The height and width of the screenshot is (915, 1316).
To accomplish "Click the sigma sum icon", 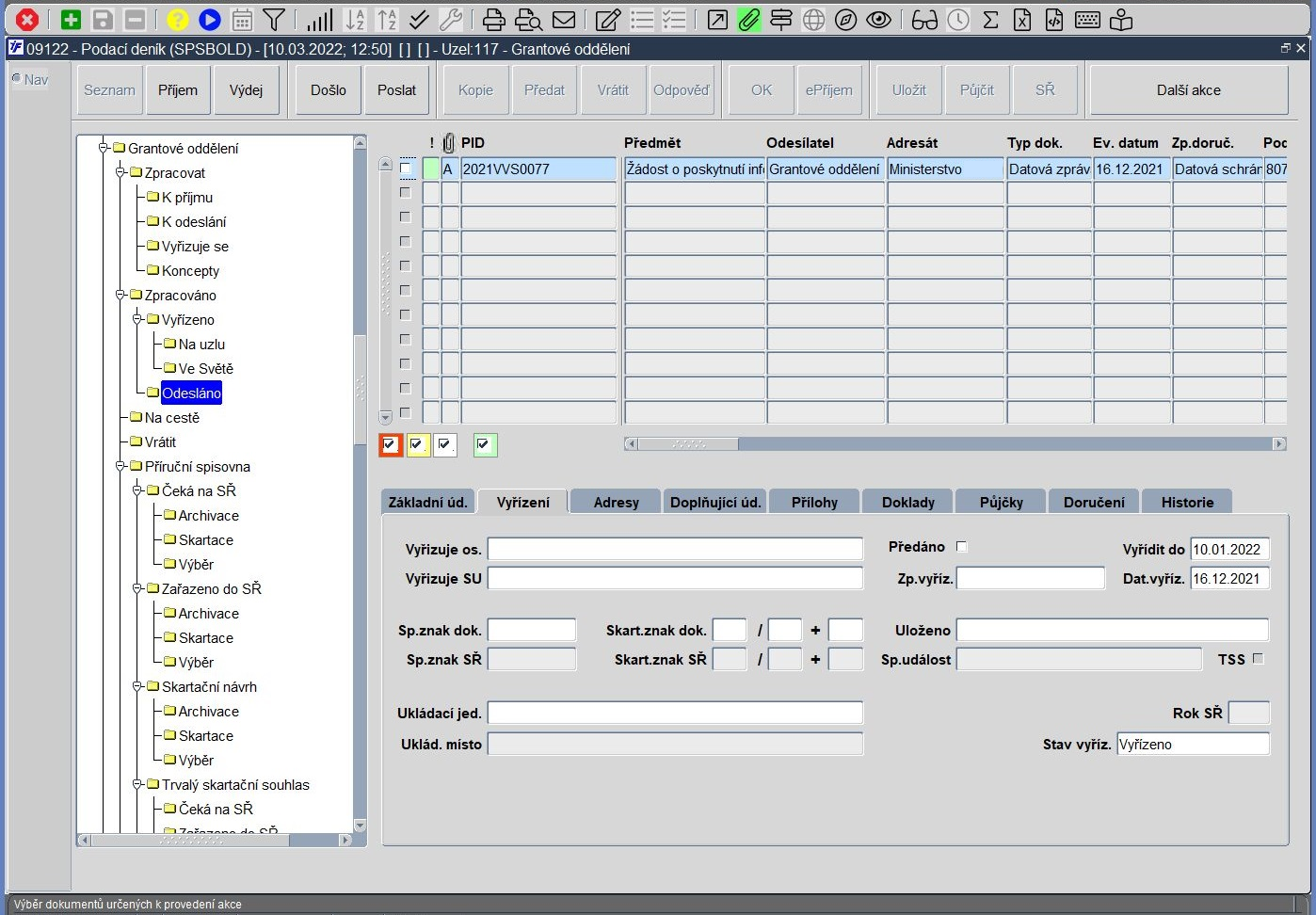I will (990, 19).
